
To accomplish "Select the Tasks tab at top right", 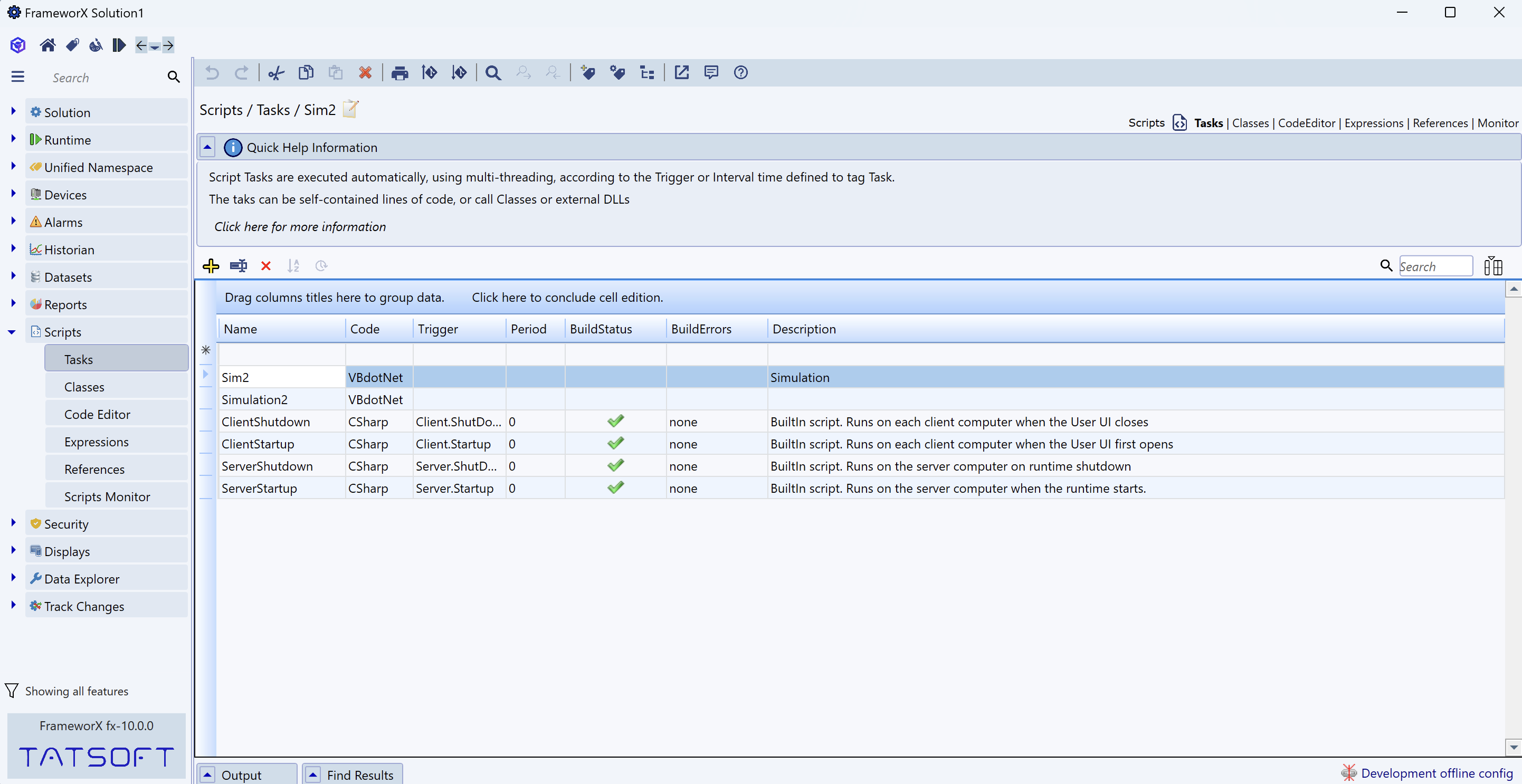I will coord(1209,123).
